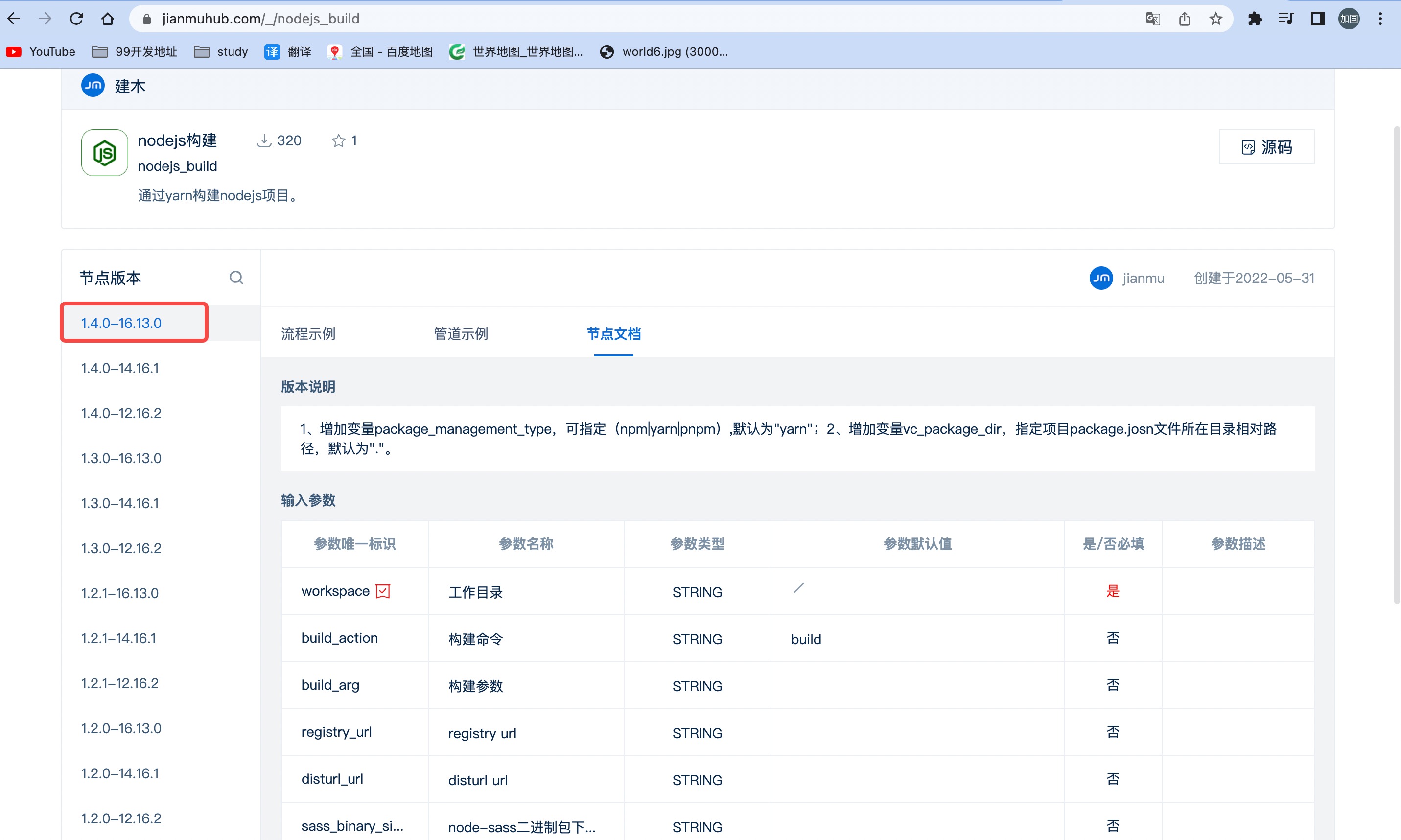The image size is (1401, 840).
Task: Share this page using the share icon
Action: (1184, 19)
